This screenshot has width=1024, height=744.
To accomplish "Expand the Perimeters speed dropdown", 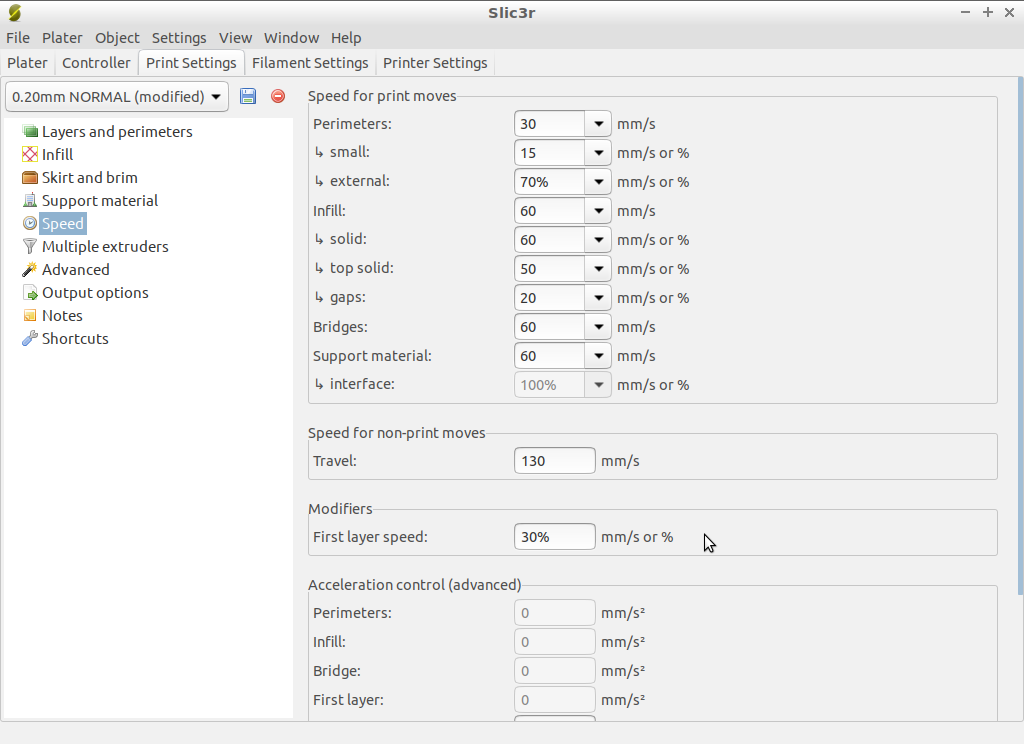I will tap(598, 124).
